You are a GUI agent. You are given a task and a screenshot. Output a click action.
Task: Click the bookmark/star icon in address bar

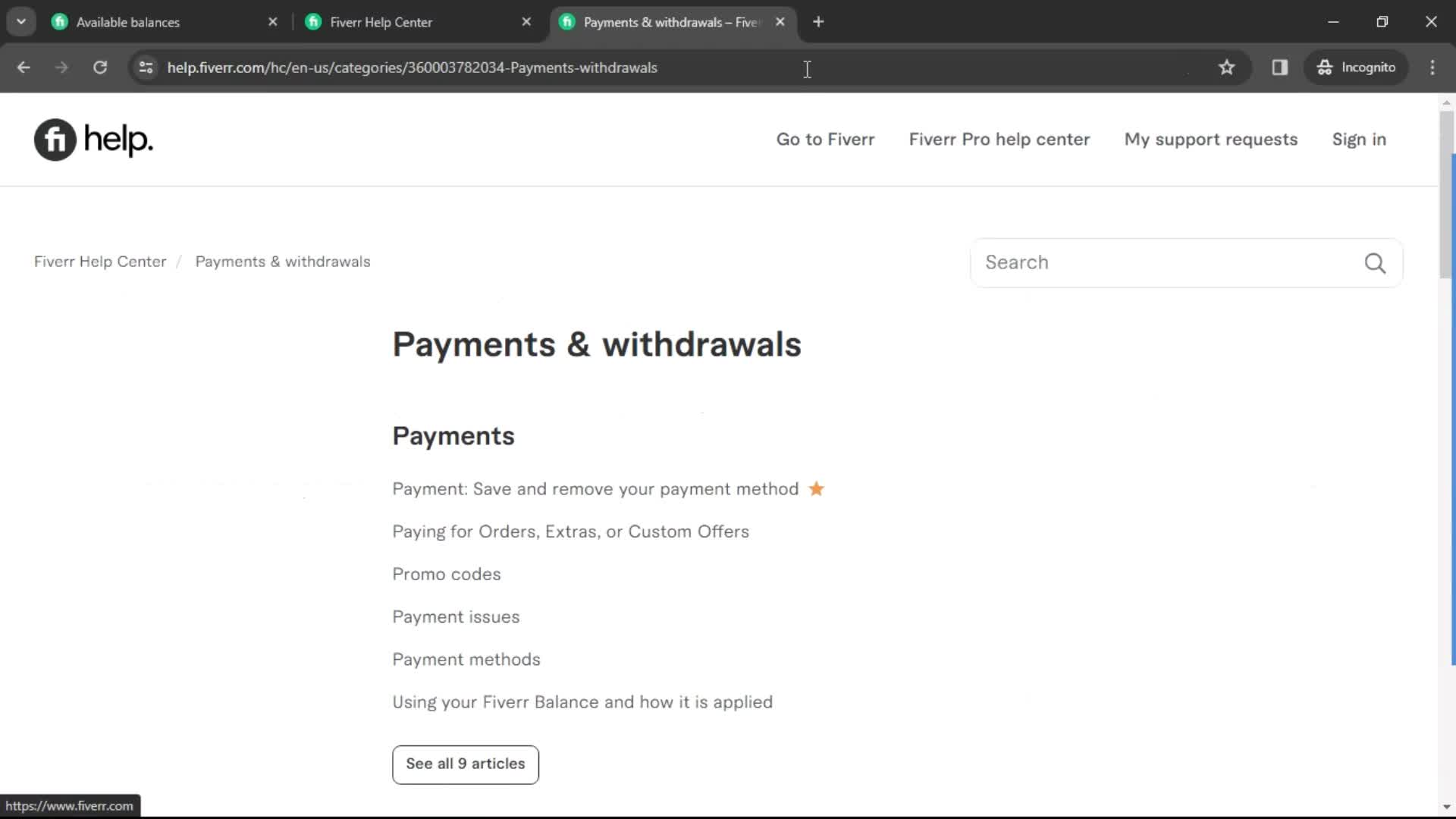1227,67
